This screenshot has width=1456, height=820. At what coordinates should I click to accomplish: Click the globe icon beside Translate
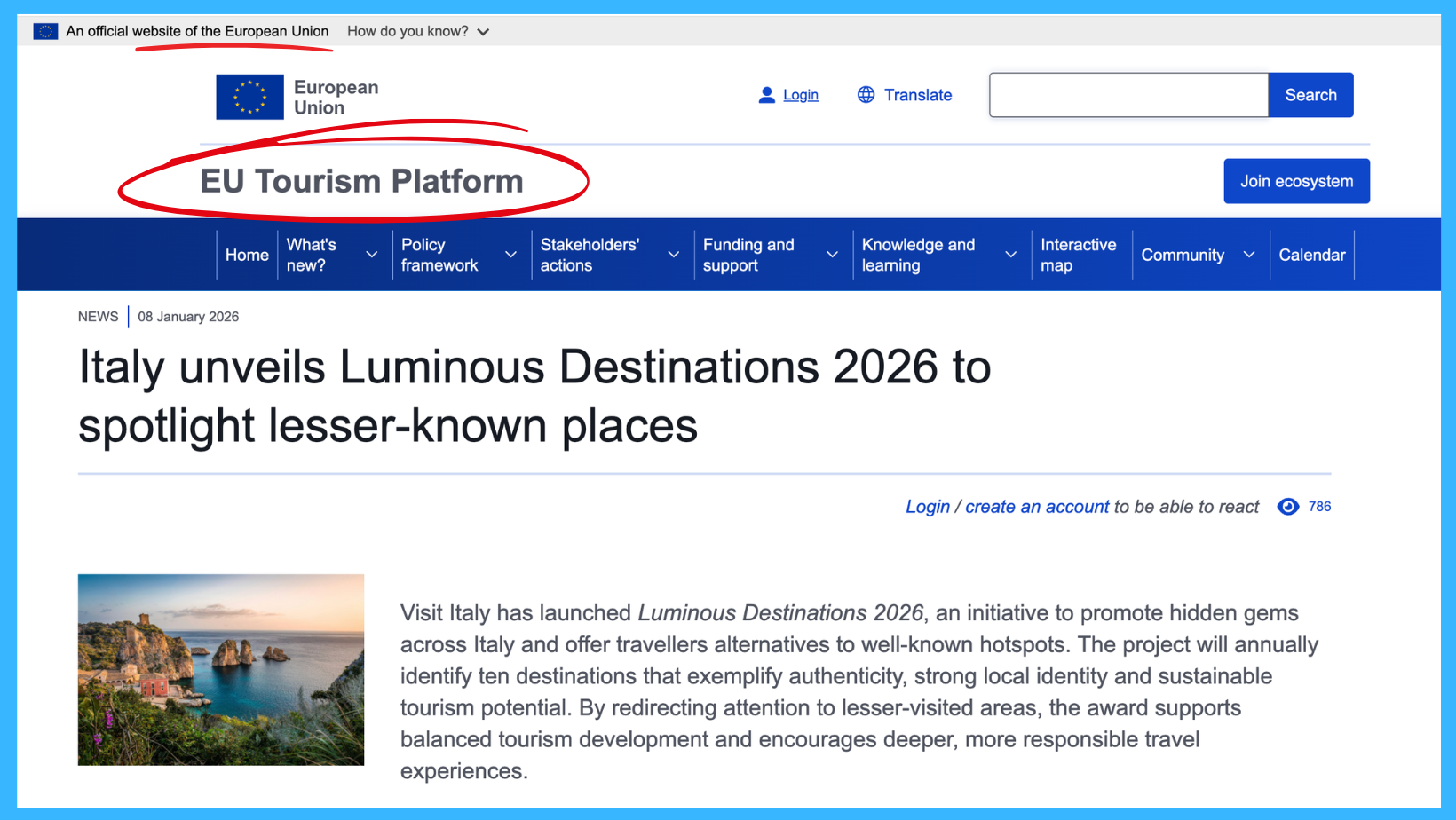coord(866,95)
